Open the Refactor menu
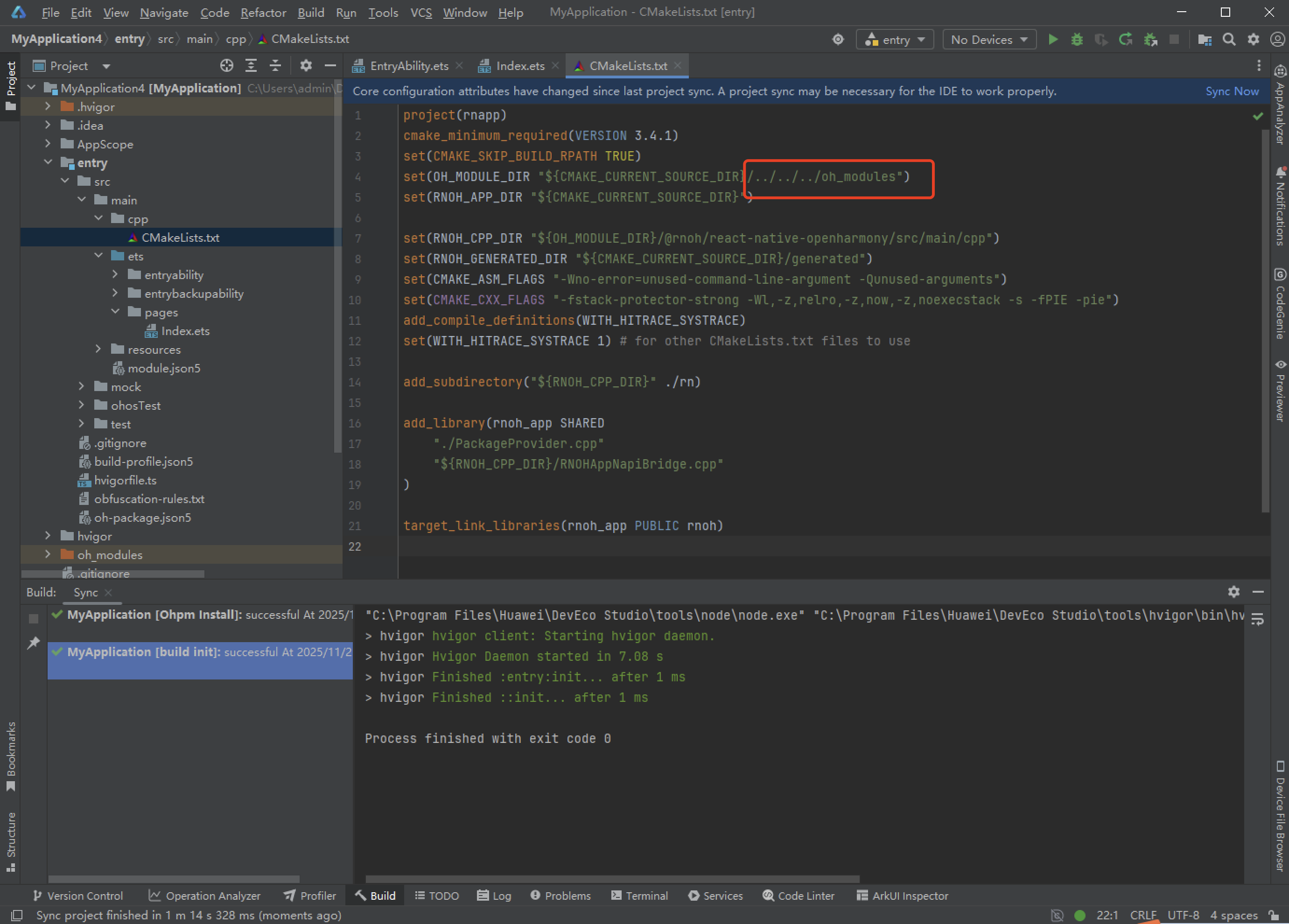This screenshot has height=924, width=1289. (263, 13)
